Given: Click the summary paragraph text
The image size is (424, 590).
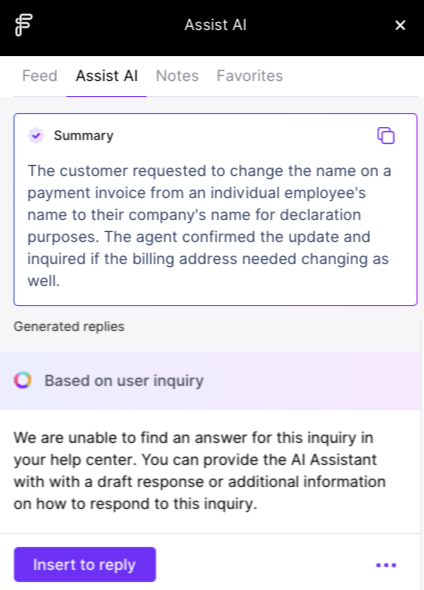Looking at the screenshot, I should 209,226.
